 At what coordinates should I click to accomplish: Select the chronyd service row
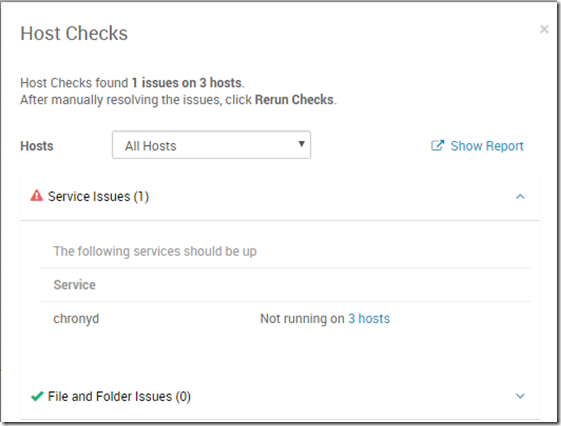point(284,318)
